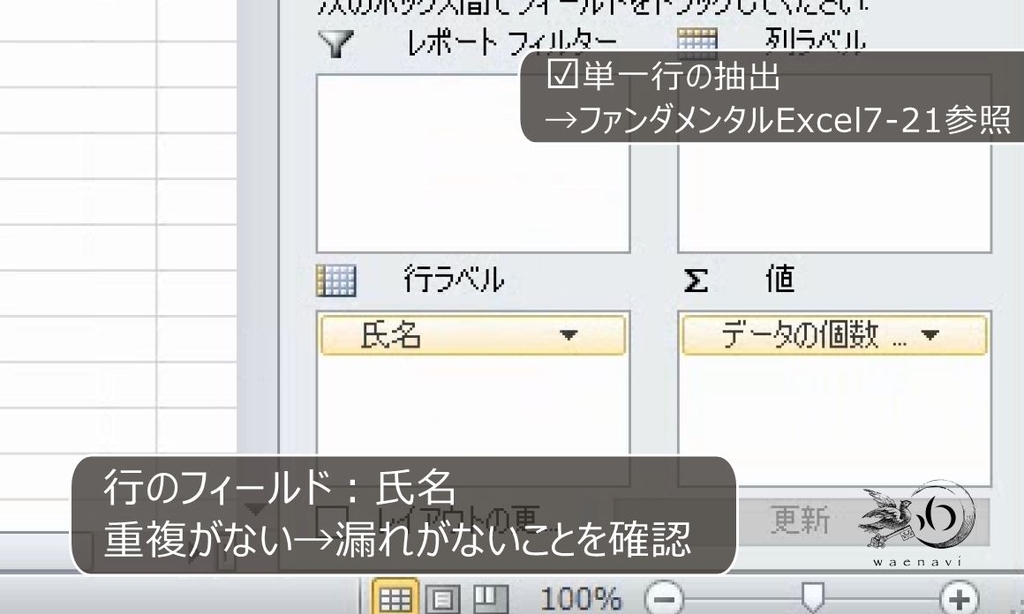Switch to Normal view in status bar

pos(395,598)
